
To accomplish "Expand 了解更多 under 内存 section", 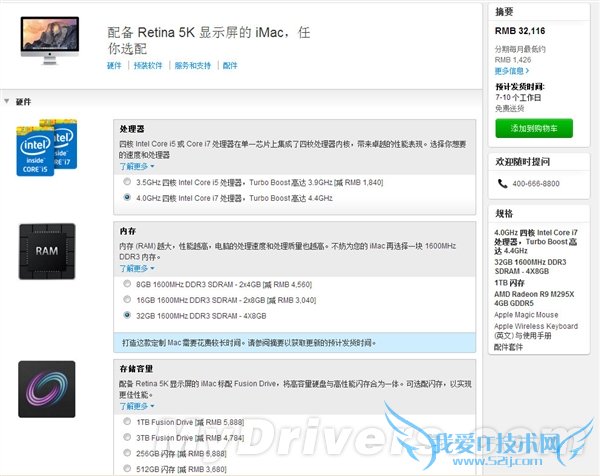I will click(x=137, y=268).
